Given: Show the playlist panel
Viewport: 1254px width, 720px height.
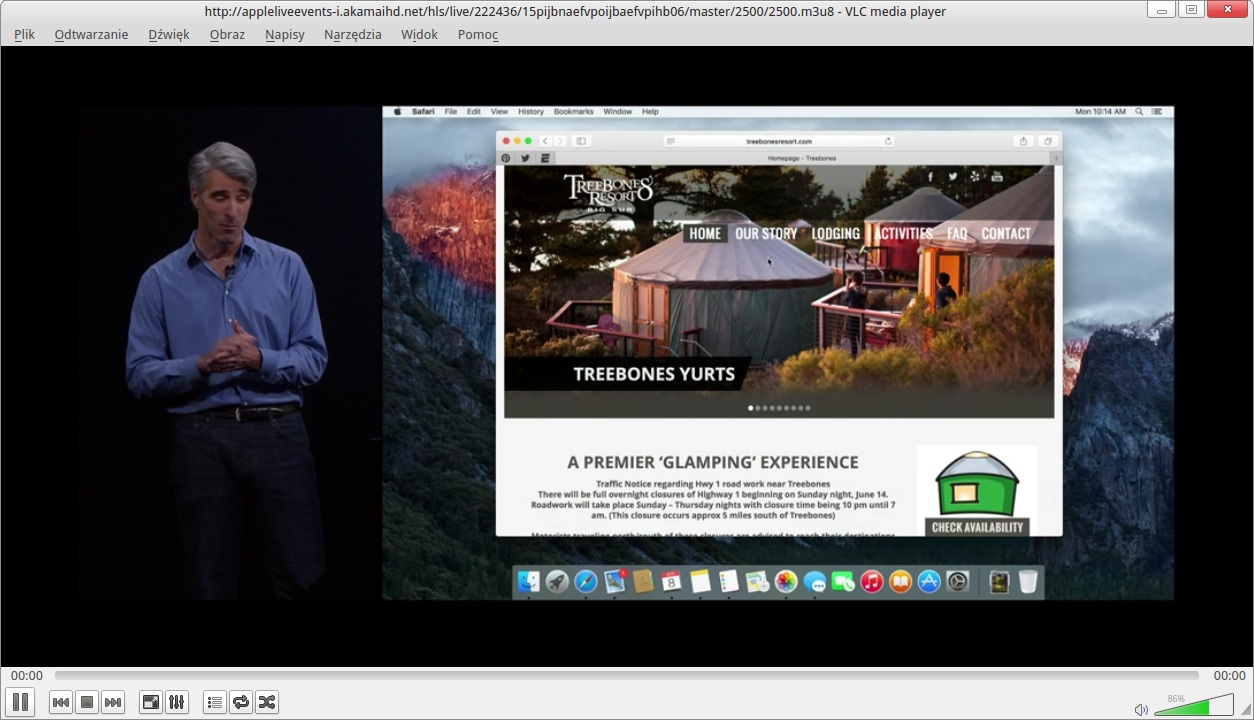Looking at the screenshot, I should [x=215, y=702].
